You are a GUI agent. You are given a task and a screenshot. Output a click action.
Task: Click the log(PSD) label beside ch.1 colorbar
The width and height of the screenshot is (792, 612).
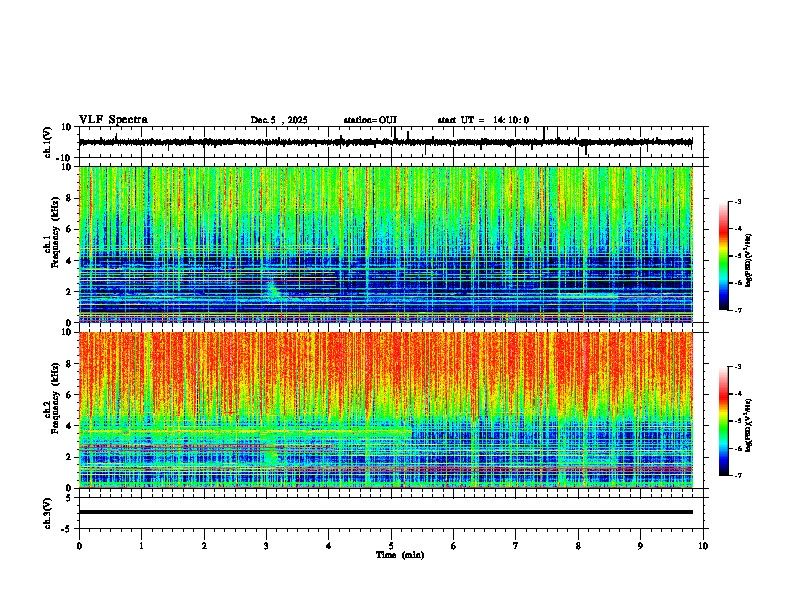pyautogui.click(x=748, y=260)
